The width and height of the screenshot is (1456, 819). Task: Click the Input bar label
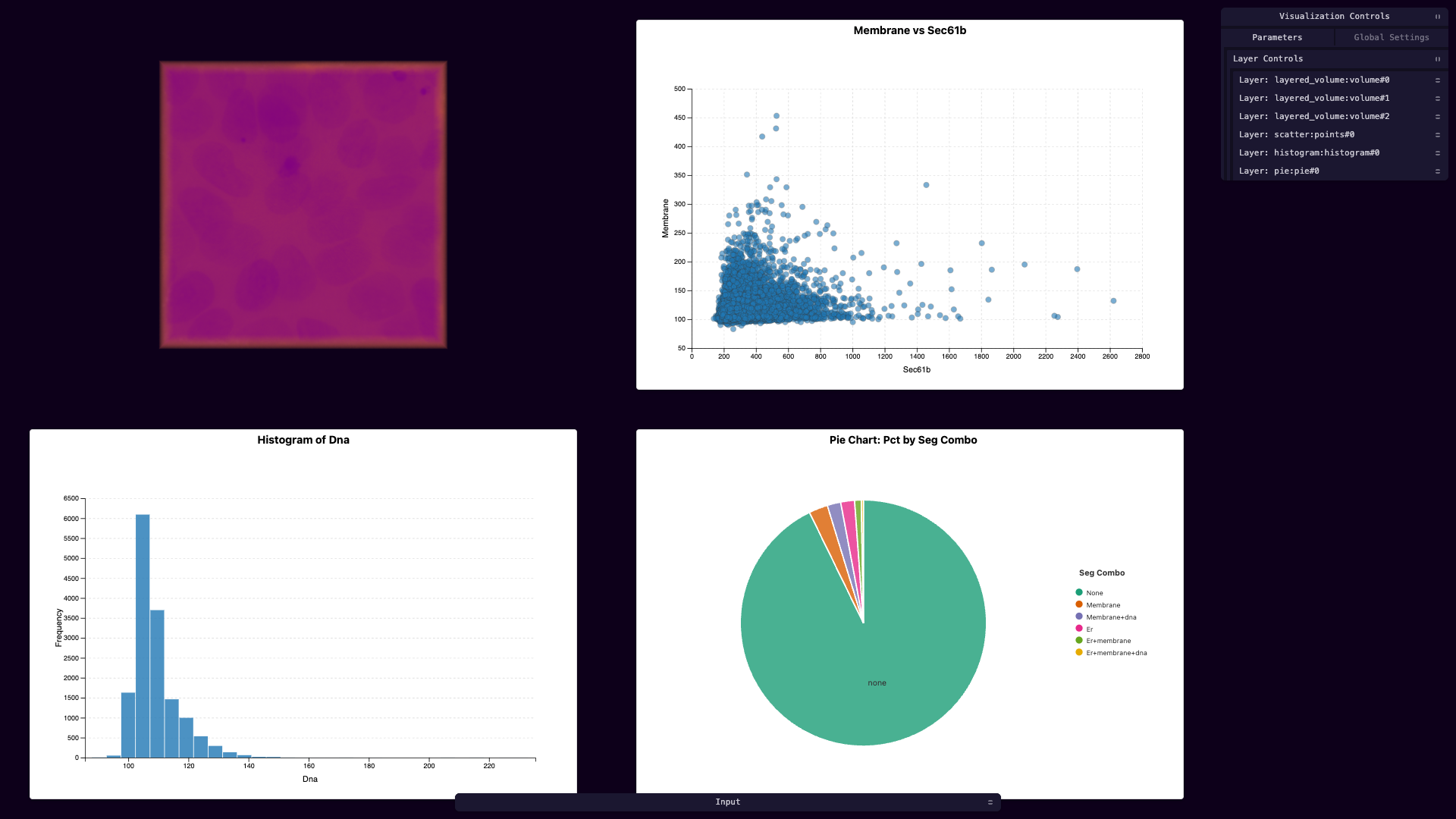[728, 802]
